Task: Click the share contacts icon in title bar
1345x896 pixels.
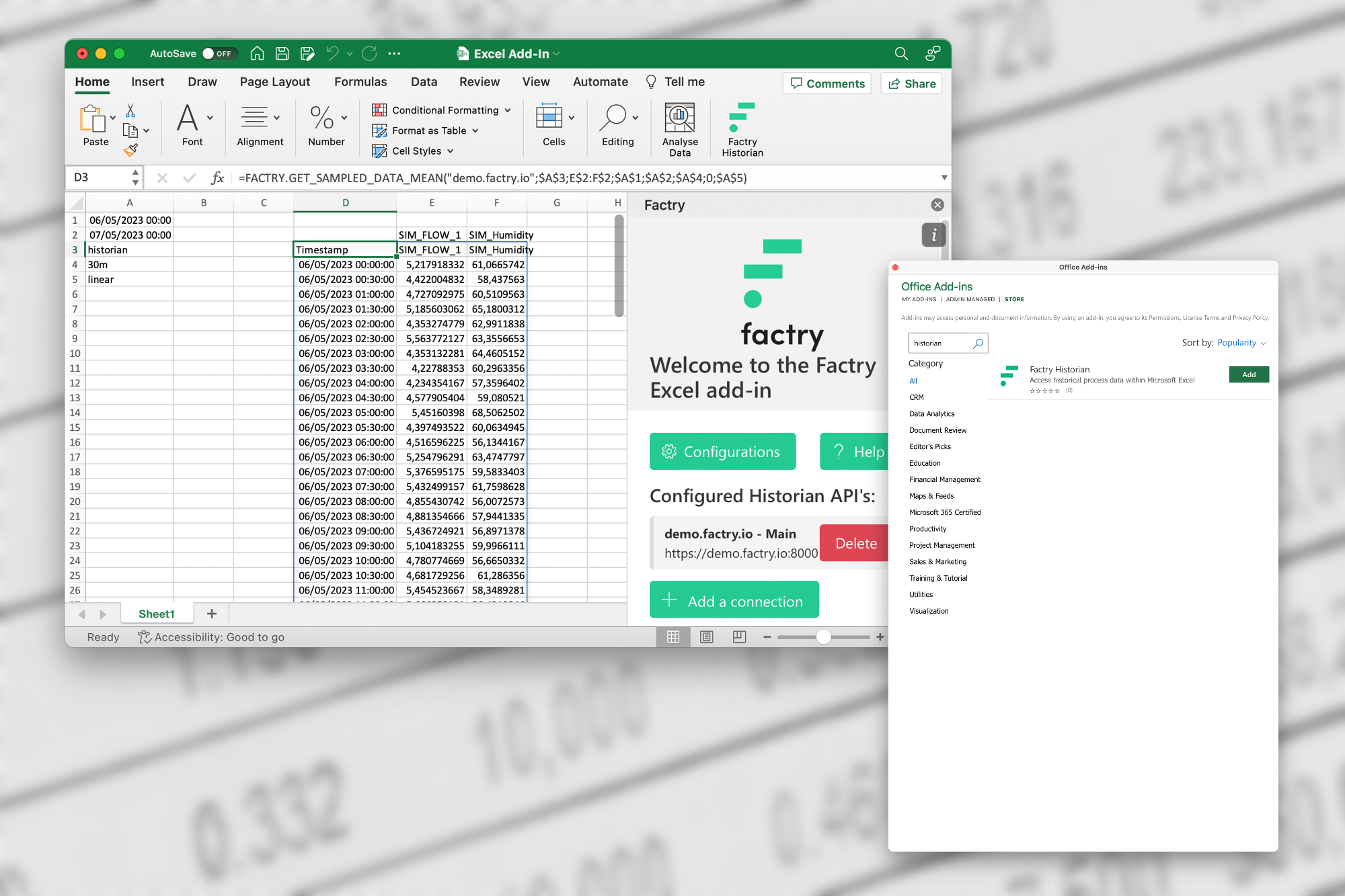Action: (933, 54)
